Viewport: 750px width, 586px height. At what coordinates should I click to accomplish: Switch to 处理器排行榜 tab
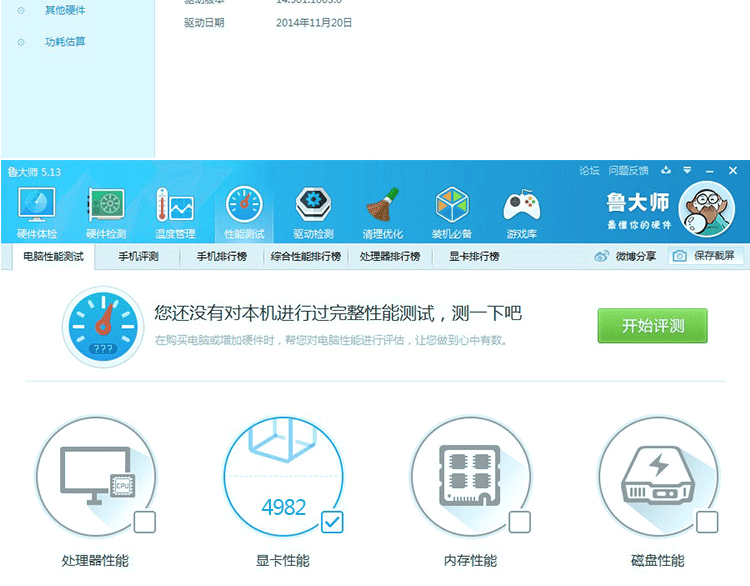[x=390, y=256]
